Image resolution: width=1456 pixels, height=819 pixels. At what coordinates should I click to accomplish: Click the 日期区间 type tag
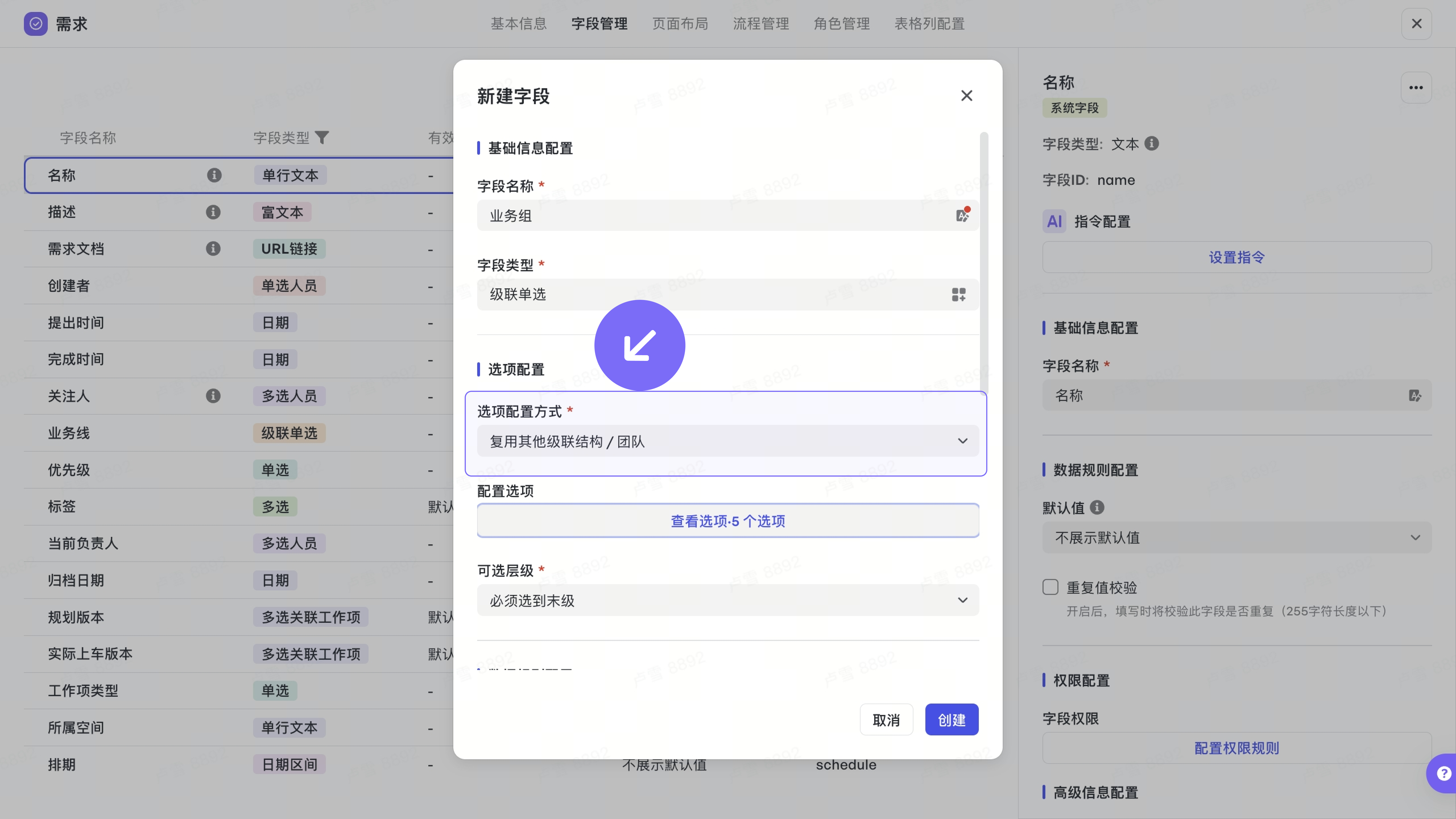pos(289,764)
